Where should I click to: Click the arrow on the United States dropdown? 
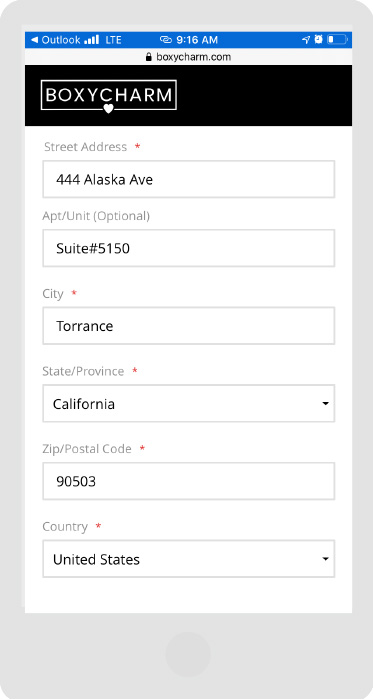click(x=325, y=559)
